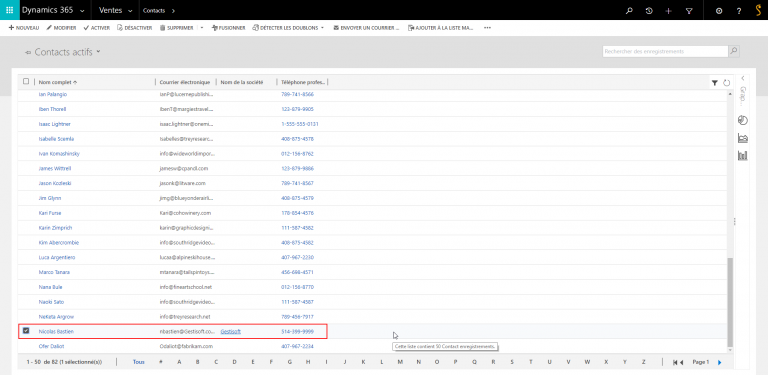Filter contacts by letter A
Screen dimensions: 768x375
click(x=179, y=362)
